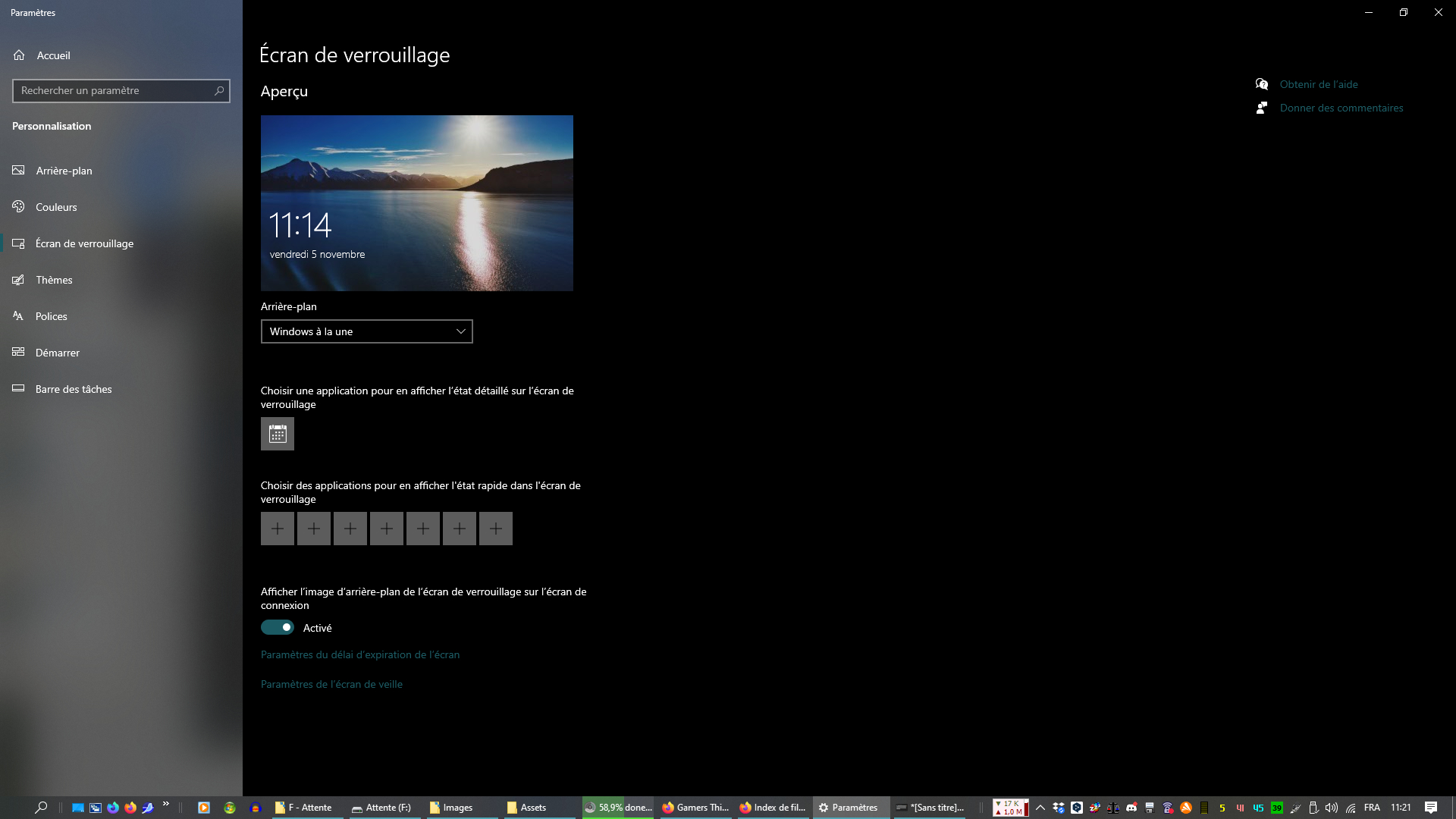Open notification action center icon

tap(1431, 808)
